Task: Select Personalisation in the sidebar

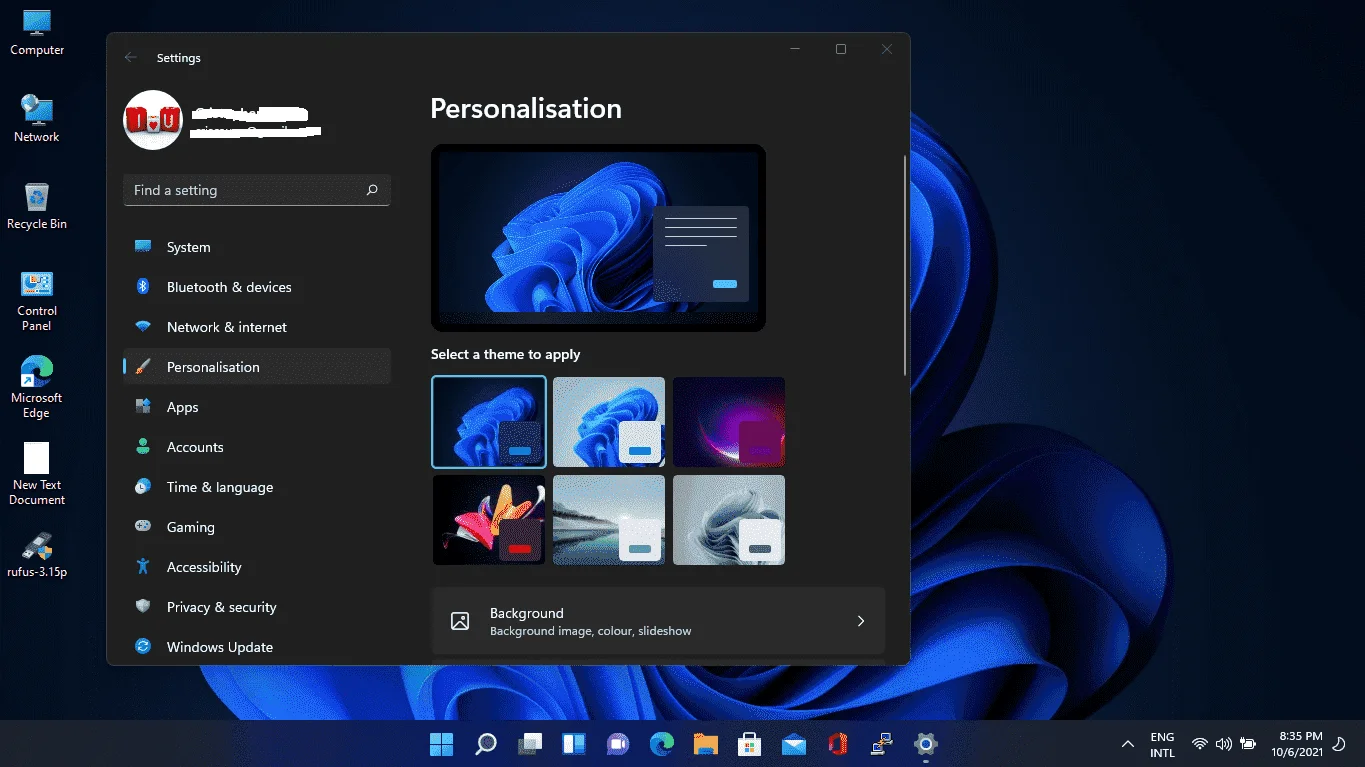Action: coord(256,367)
